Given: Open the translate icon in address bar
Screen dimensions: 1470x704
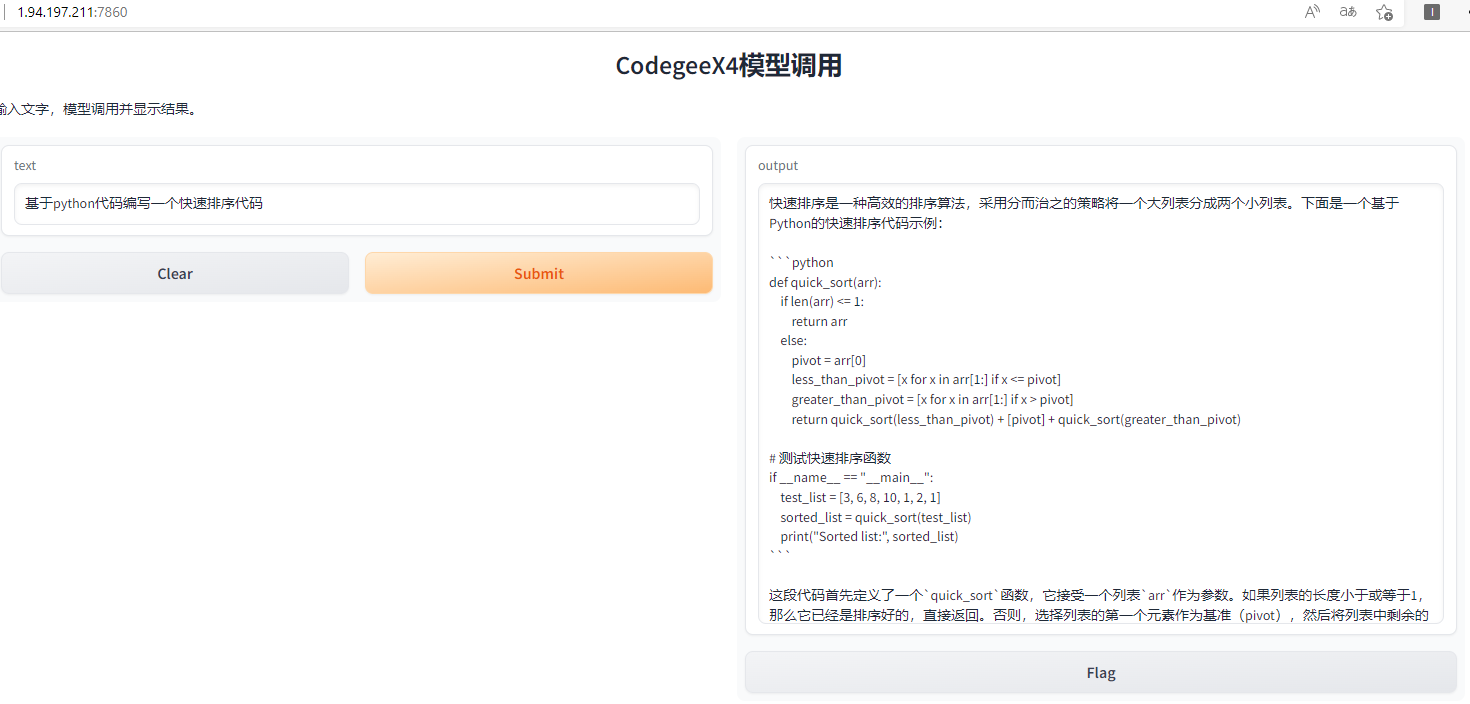Looking at the screenshot, I should [x=1348, y=12].
